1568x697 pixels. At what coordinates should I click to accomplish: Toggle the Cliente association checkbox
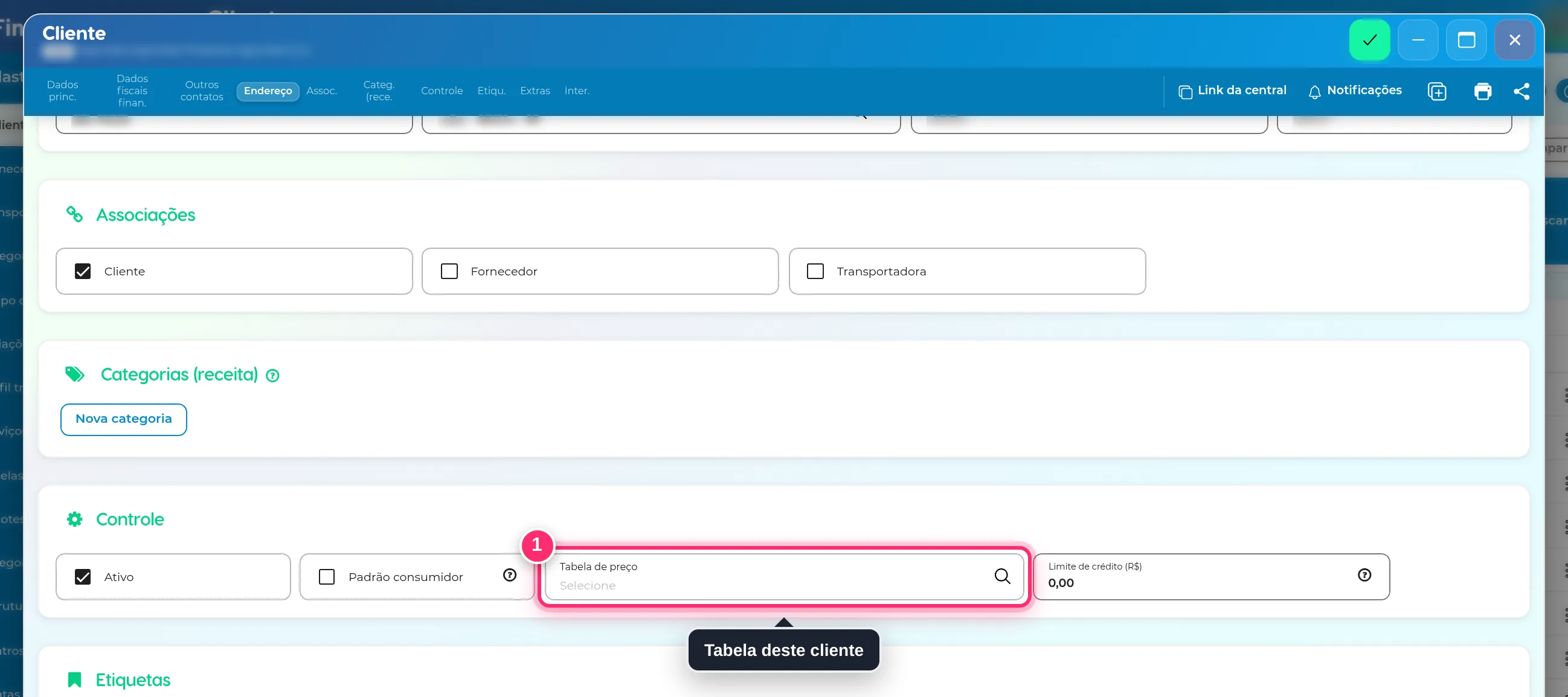(x=83, y=272)
